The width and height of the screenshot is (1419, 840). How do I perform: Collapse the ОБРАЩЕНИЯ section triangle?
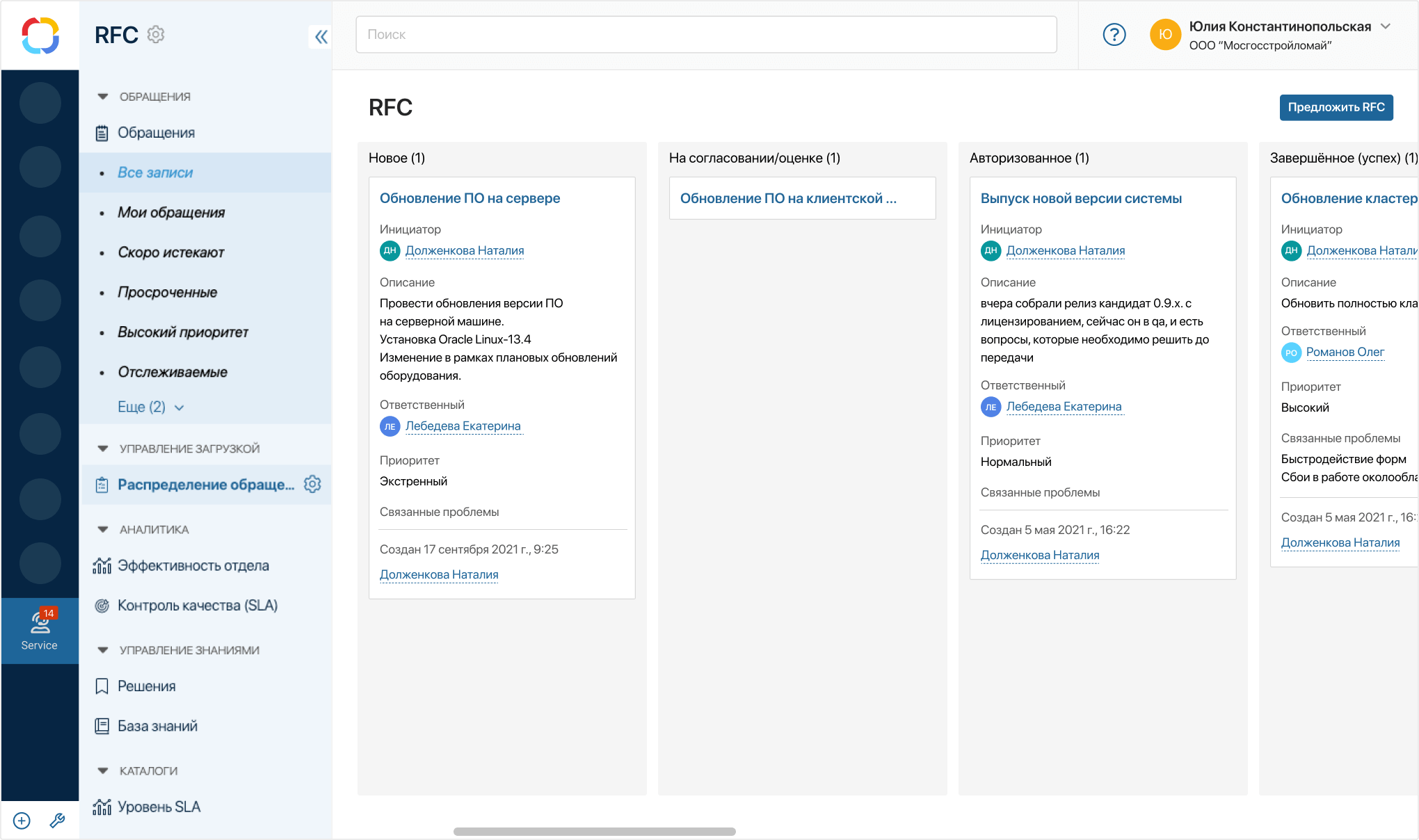tap(103, 97)
